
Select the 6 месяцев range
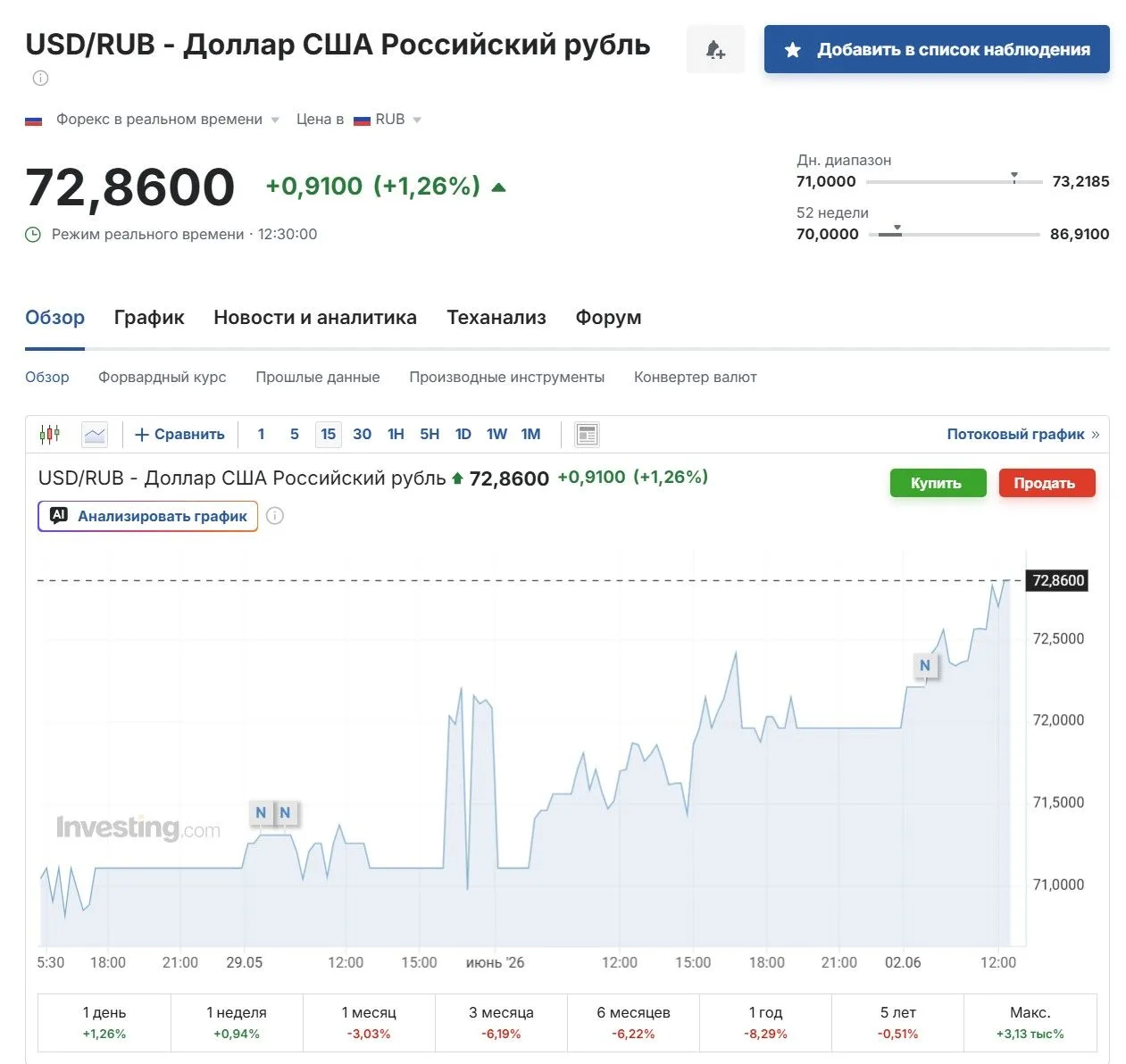pyautogui.click(x=633, y=1023)
